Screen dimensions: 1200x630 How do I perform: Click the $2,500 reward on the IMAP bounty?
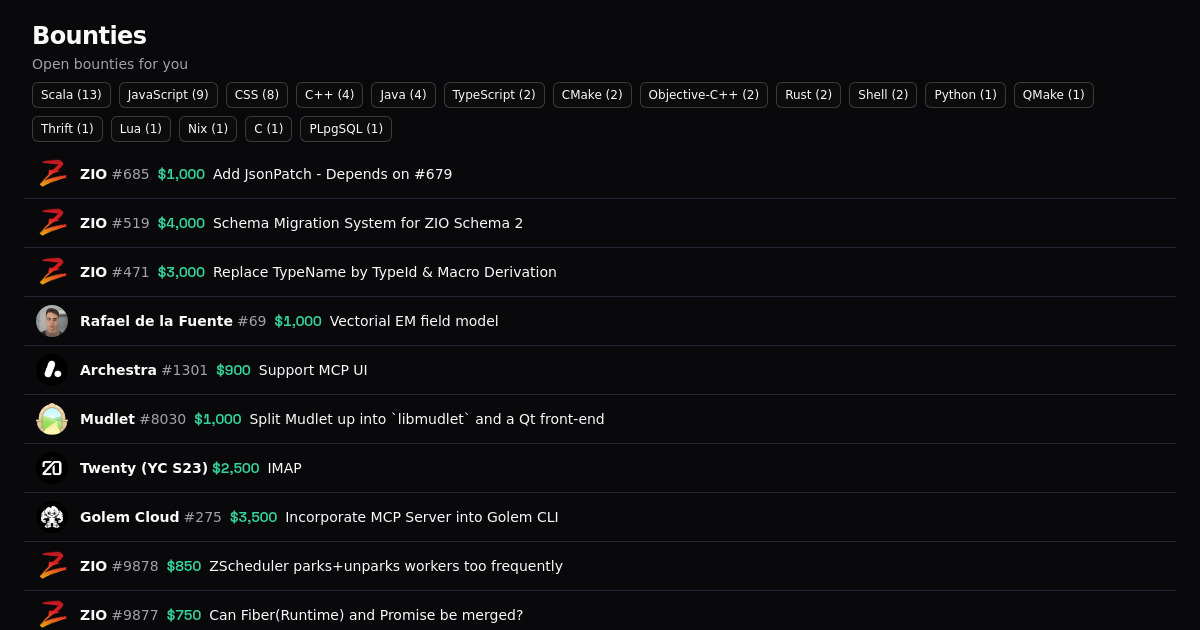(235, 468)
